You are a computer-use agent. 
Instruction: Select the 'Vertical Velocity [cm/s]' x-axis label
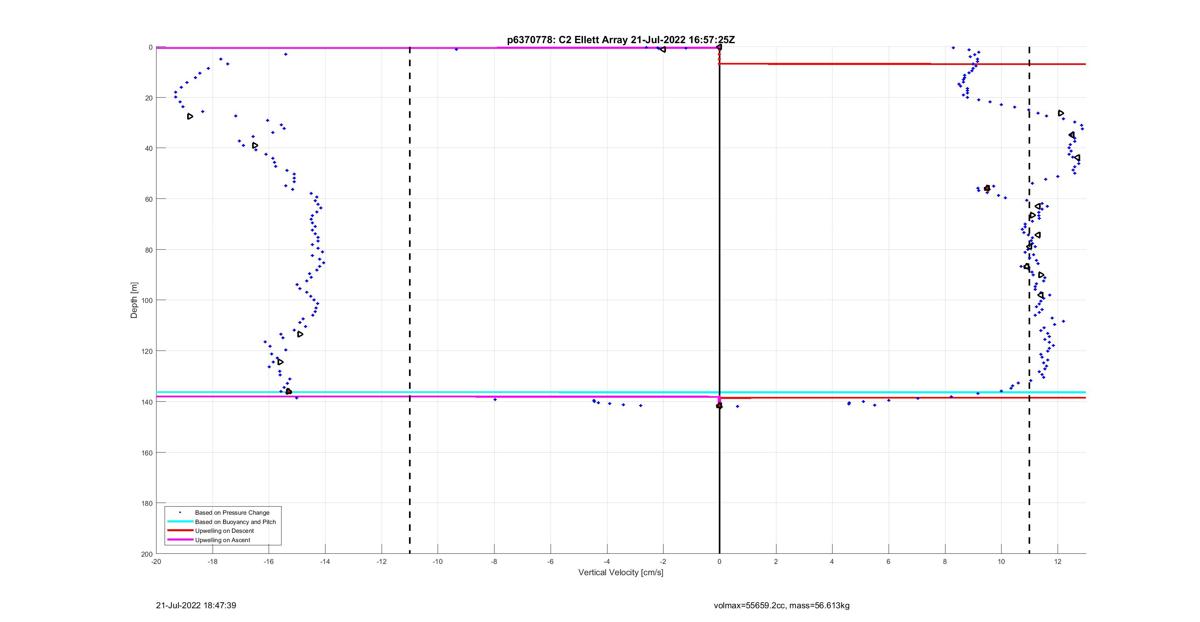[620, 573]
